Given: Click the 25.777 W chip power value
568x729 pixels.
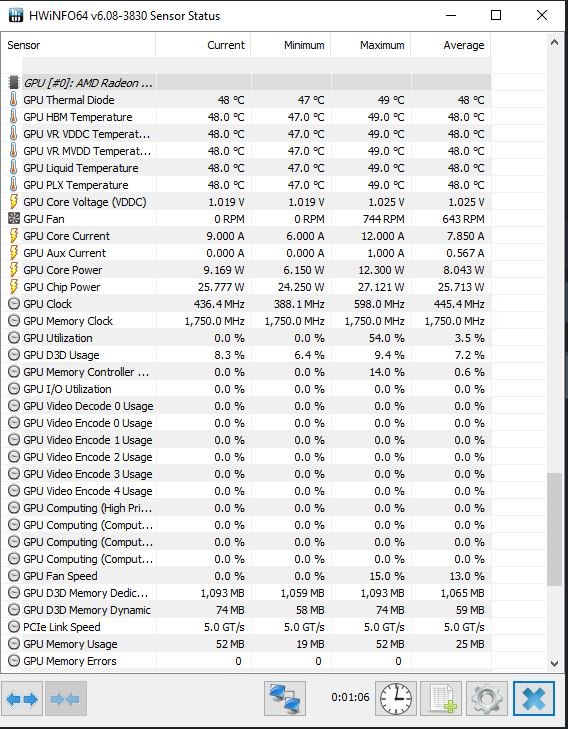Looking at the screenshot, I should click(221, 287).
